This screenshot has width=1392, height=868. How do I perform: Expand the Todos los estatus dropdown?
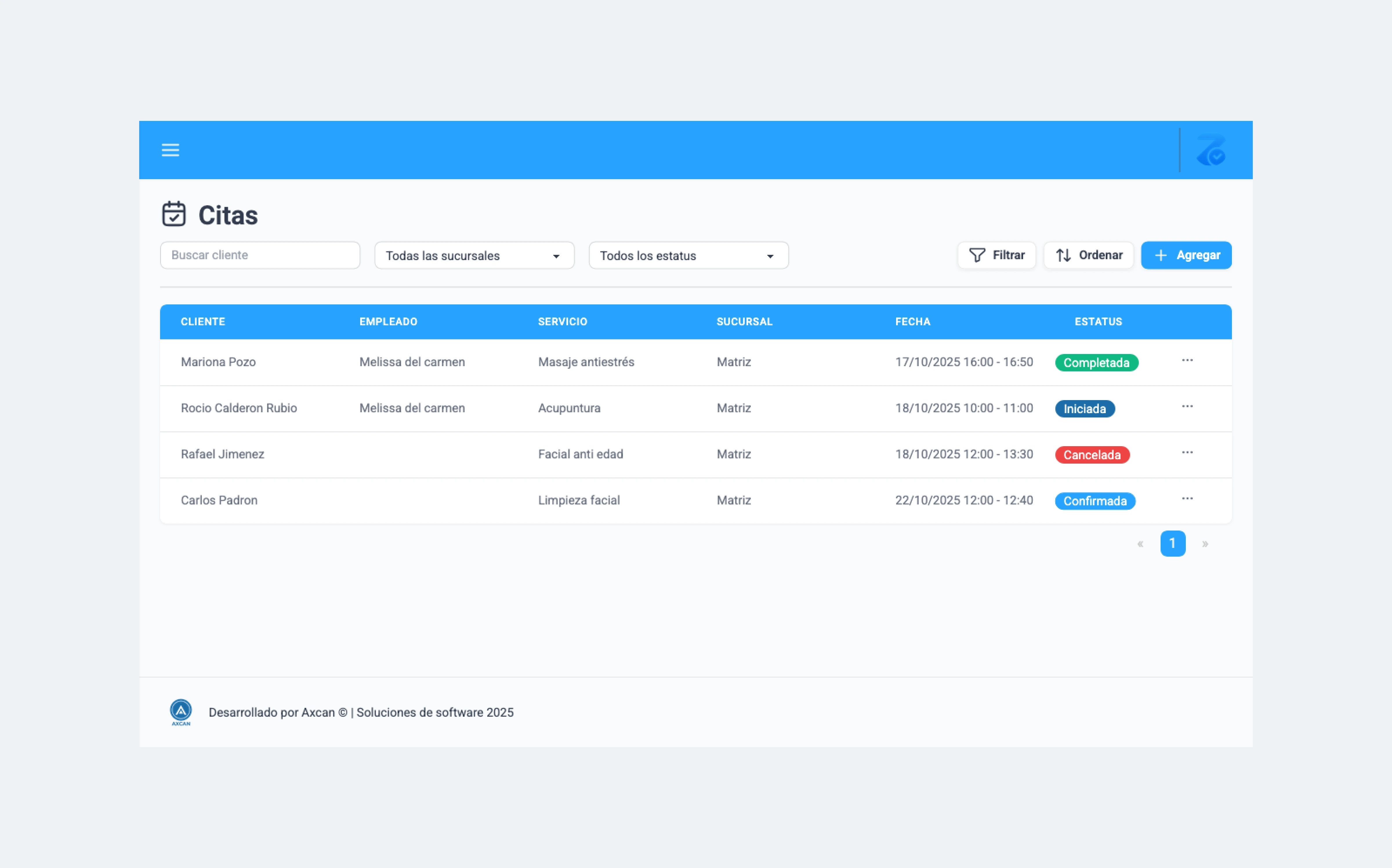point(688,255)
